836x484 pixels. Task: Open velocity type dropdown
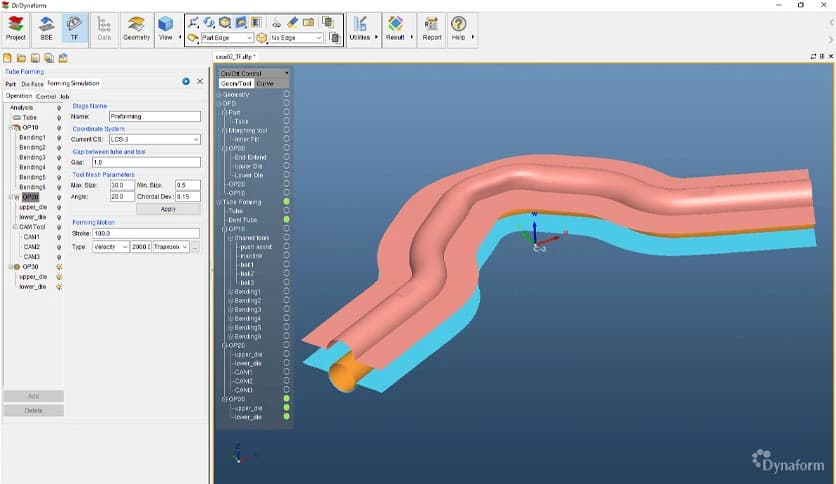pyautogui.click(x=110, y=246)
